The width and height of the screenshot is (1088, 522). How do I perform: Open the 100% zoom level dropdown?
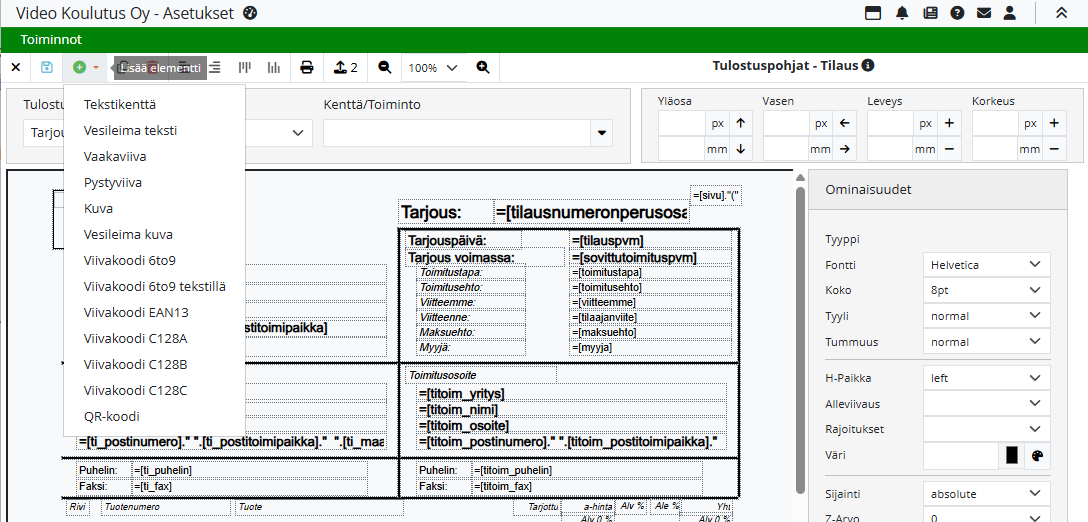pyautogui.click(x=433, y=68)
